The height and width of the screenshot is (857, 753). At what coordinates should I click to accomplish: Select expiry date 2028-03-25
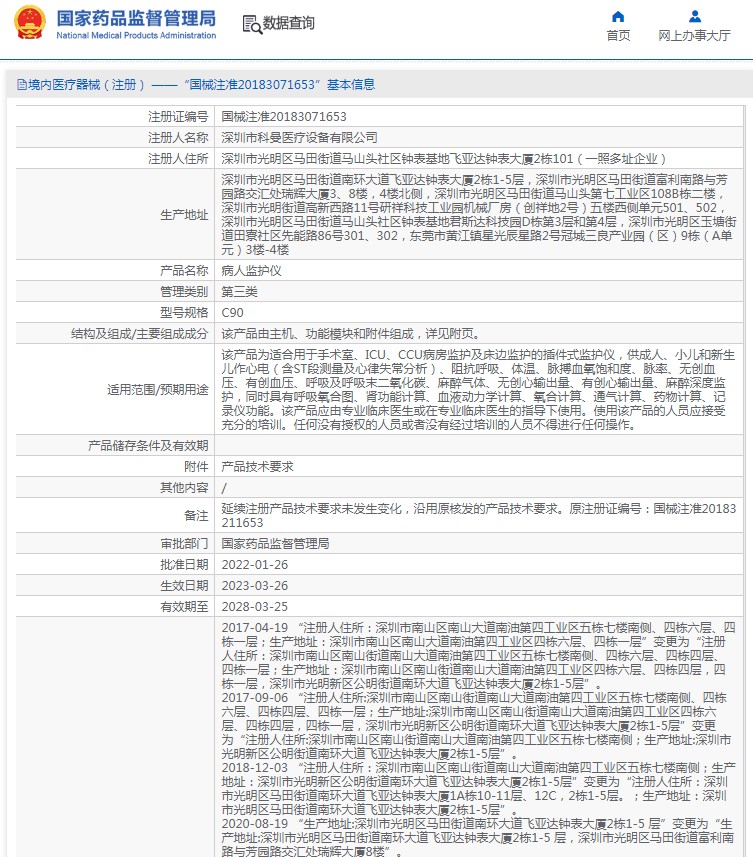[255, 607]
